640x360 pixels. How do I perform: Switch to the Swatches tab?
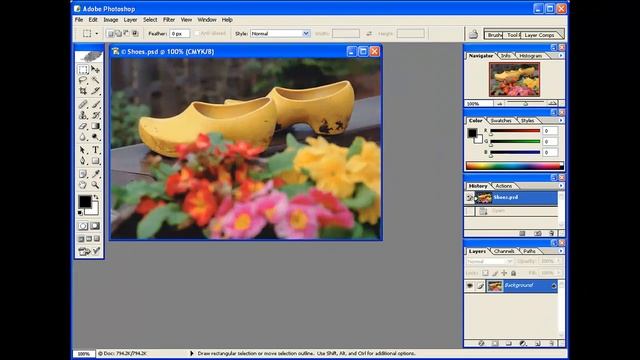501,120
